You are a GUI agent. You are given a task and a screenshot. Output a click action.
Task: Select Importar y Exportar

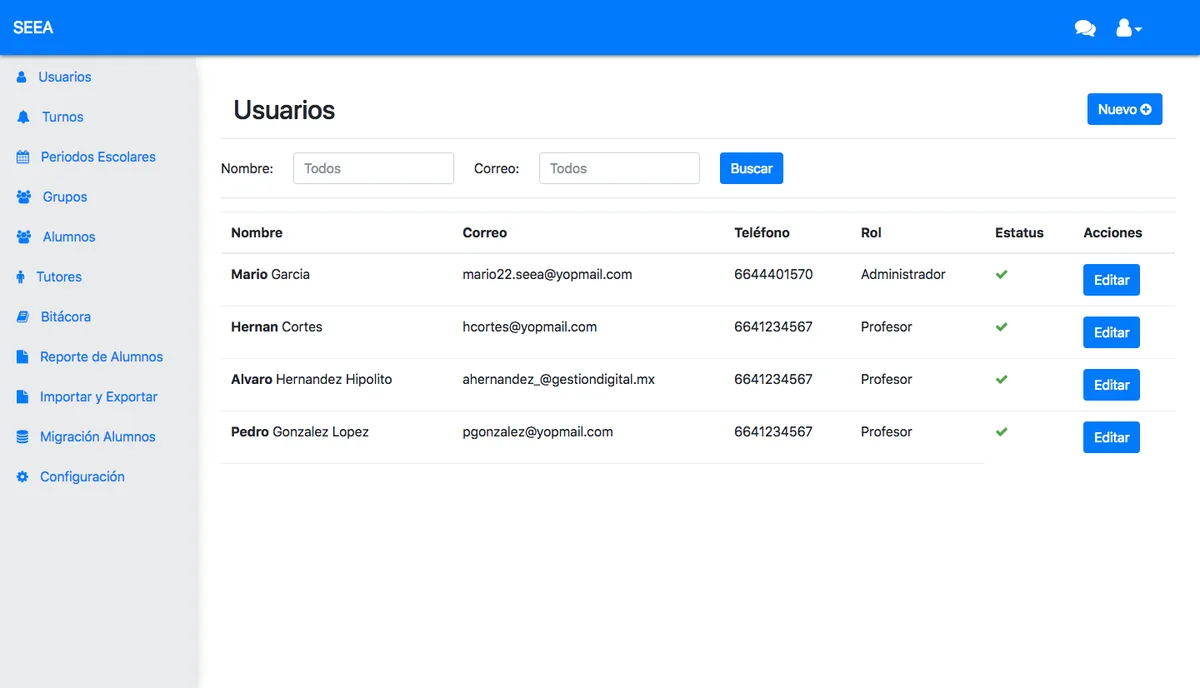99,397
